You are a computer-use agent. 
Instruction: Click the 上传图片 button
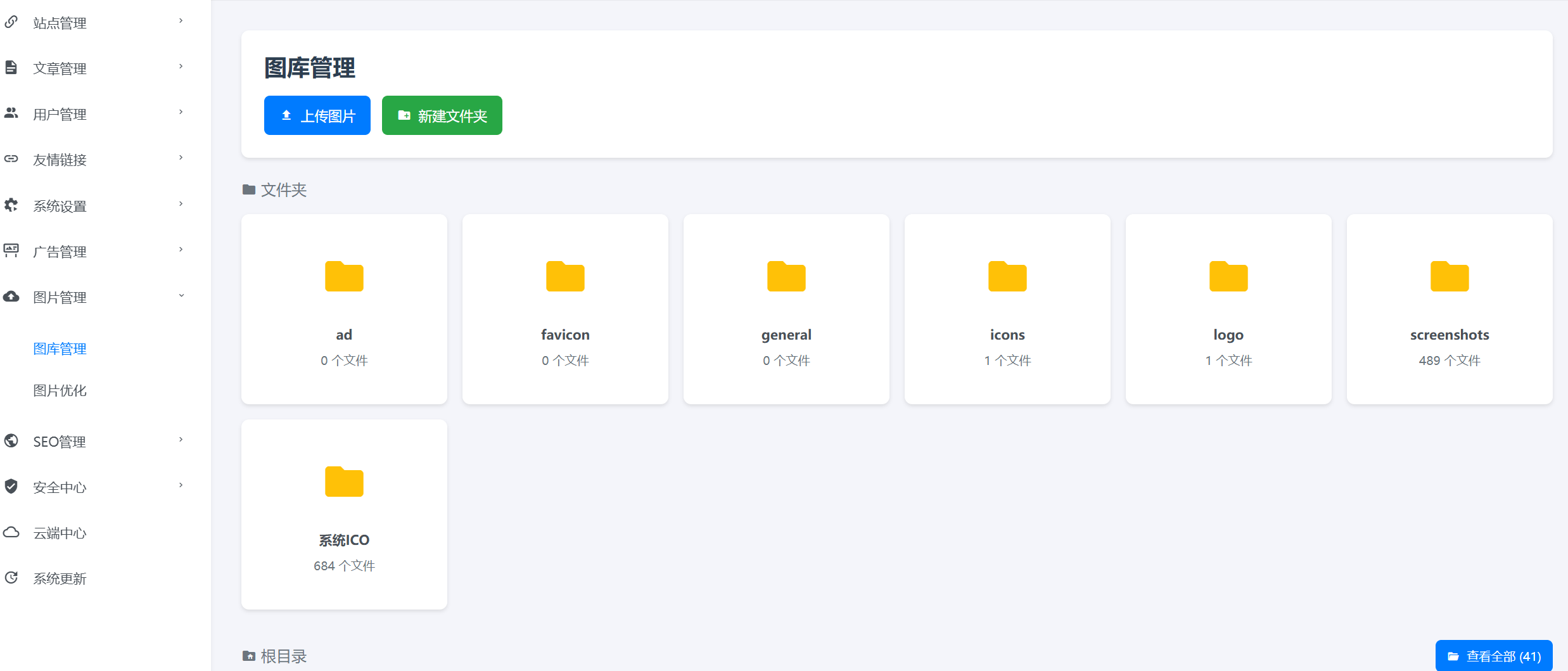317,115
